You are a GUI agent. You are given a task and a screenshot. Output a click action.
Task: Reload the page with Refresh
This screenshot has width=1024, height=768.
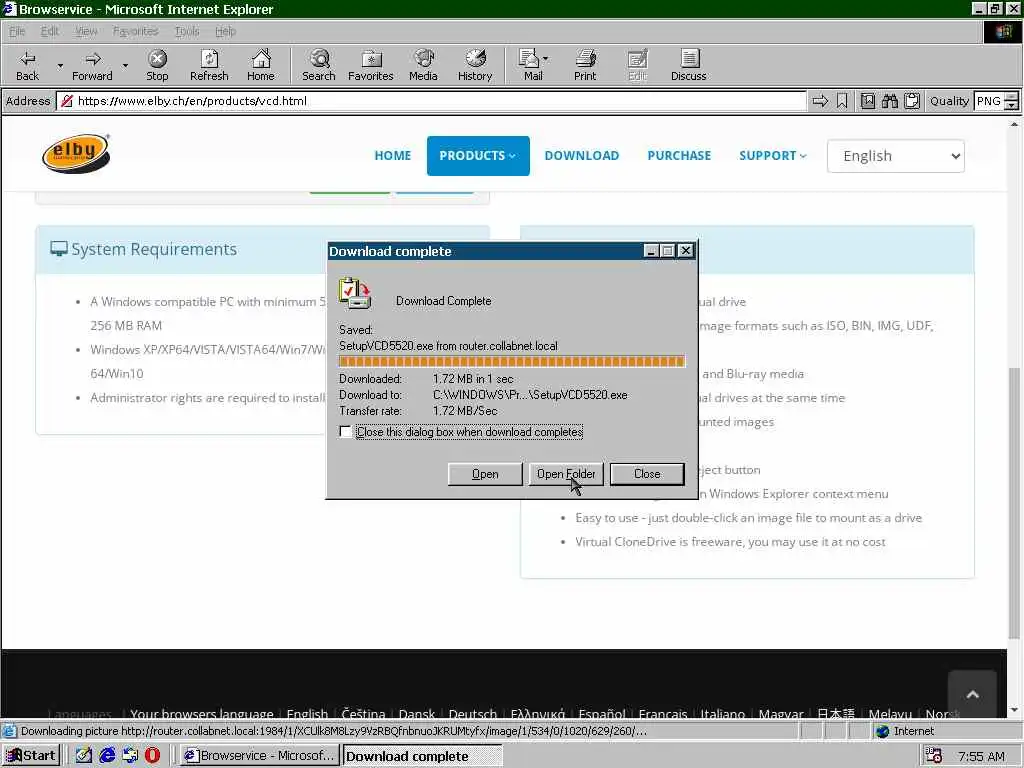coord(209,65)
